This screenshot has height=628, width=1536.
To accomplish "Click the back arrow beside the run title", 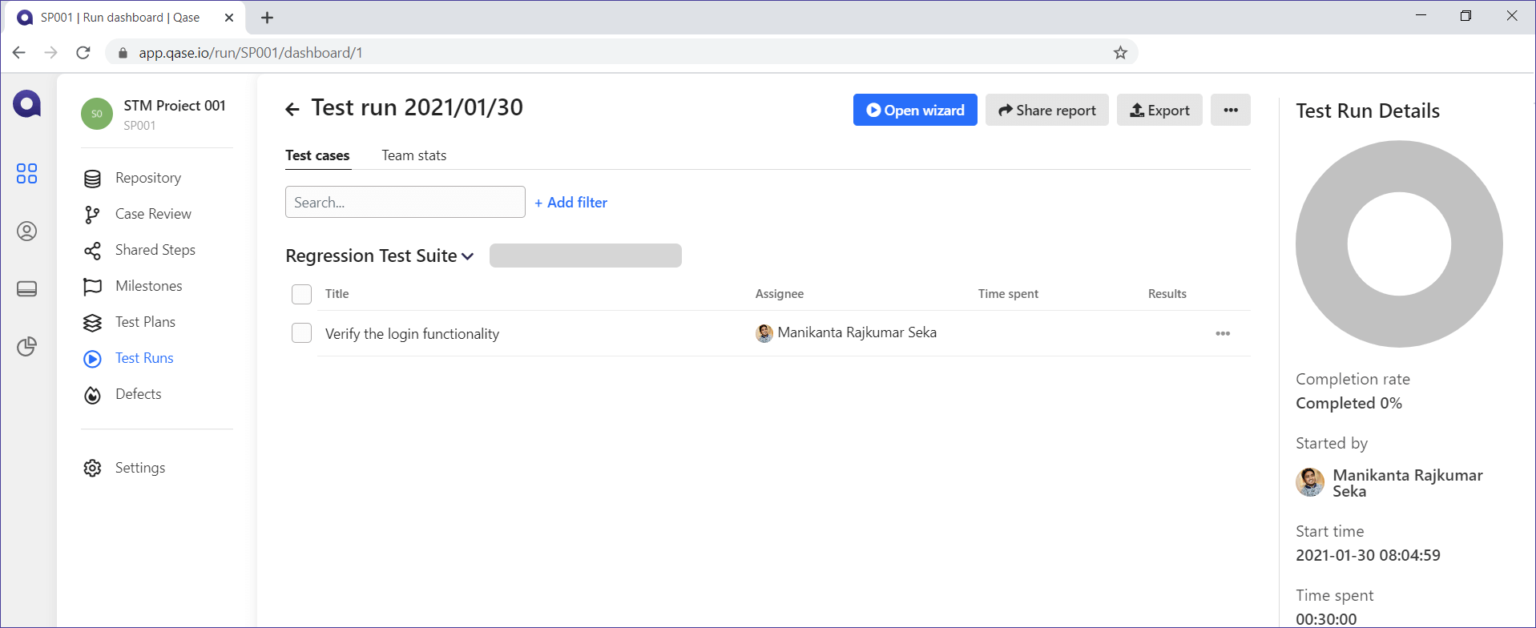I will 292,108.
